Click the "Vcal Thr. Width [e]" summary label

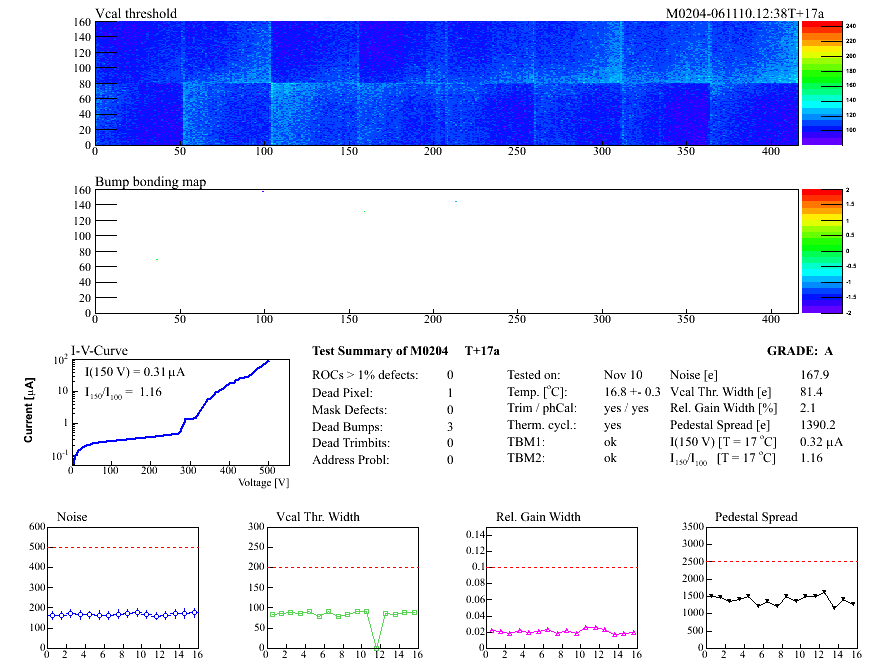point(721,392)
